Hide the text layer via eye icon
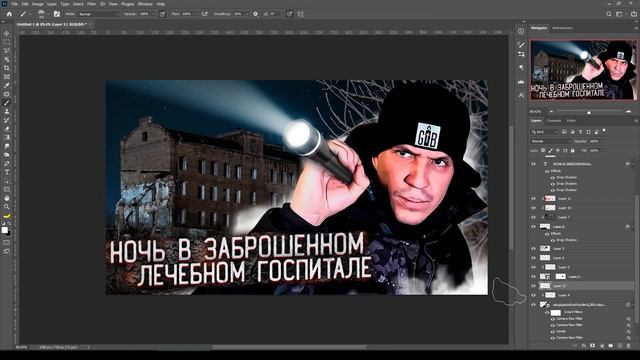Image resolution: width=640 pixels, height=360 pixels. click(533, 164)
